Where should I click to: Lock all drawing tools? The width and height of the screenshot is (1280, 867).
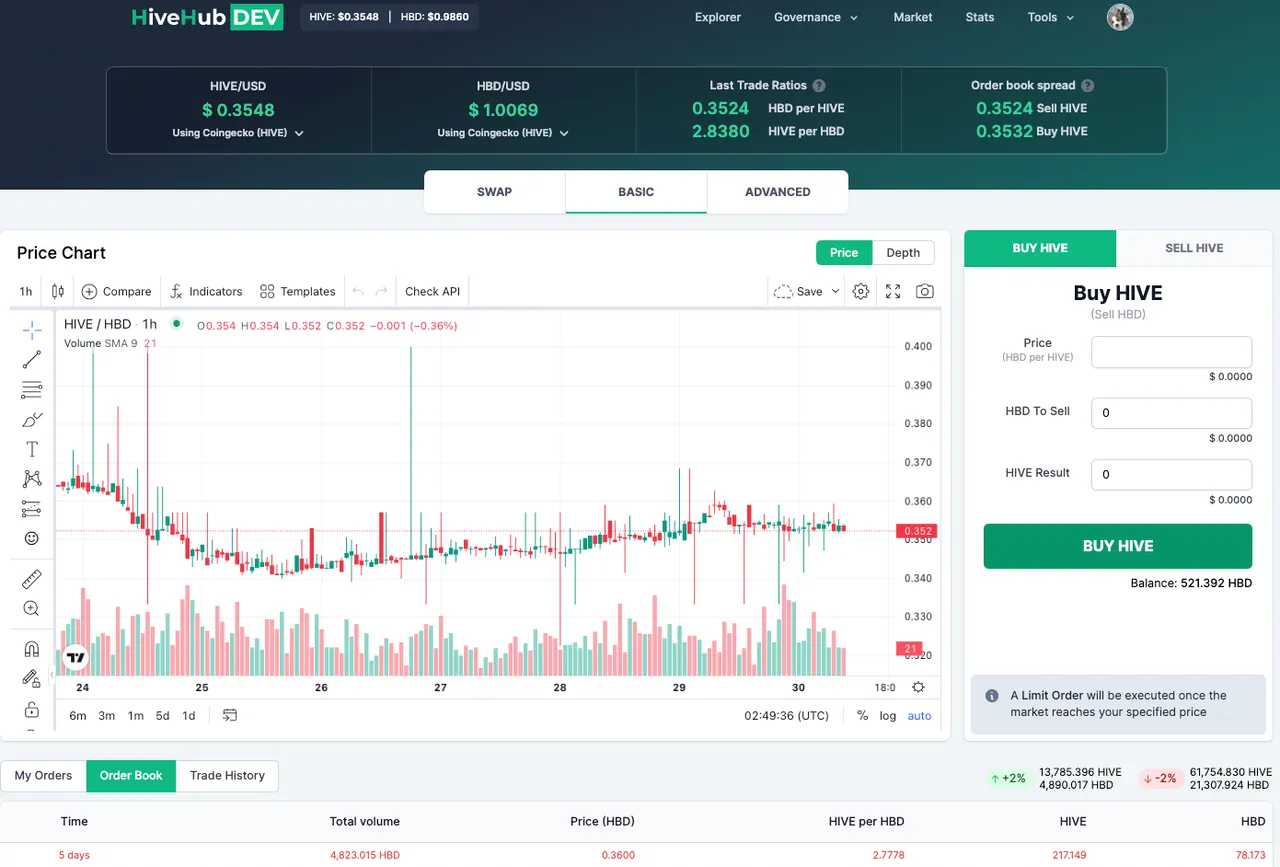coord(32,709)
